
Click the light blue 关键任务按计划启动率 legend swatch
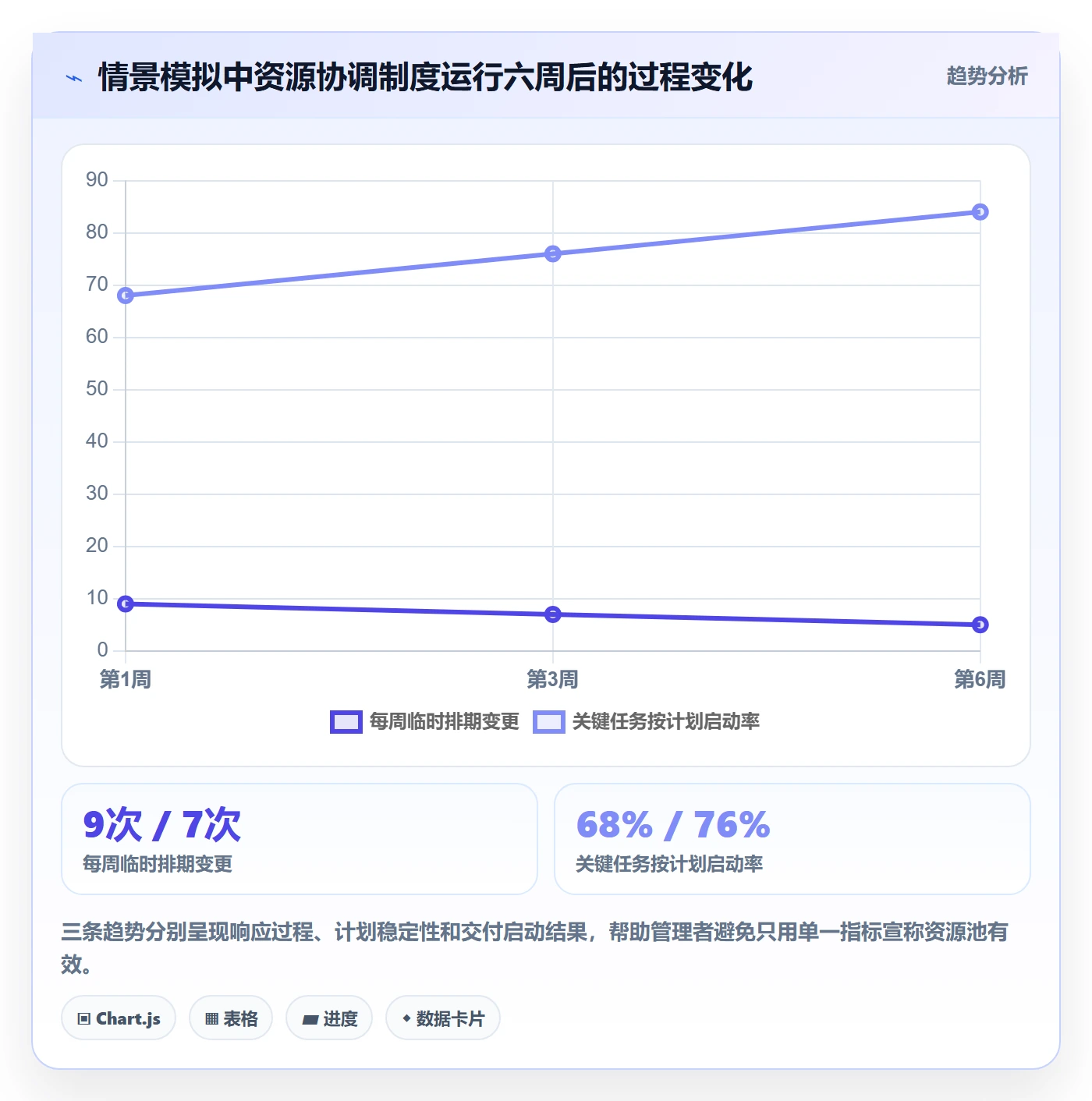(549, 722)
